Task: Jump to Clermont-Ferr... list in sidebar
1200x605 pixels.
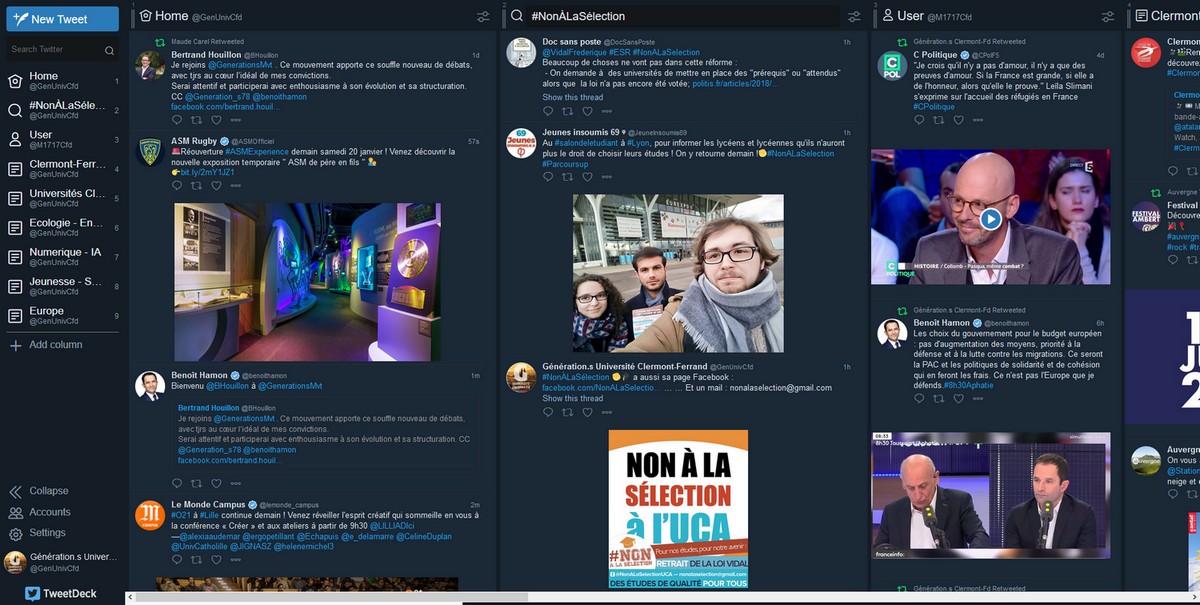Action: click(62, 169)
